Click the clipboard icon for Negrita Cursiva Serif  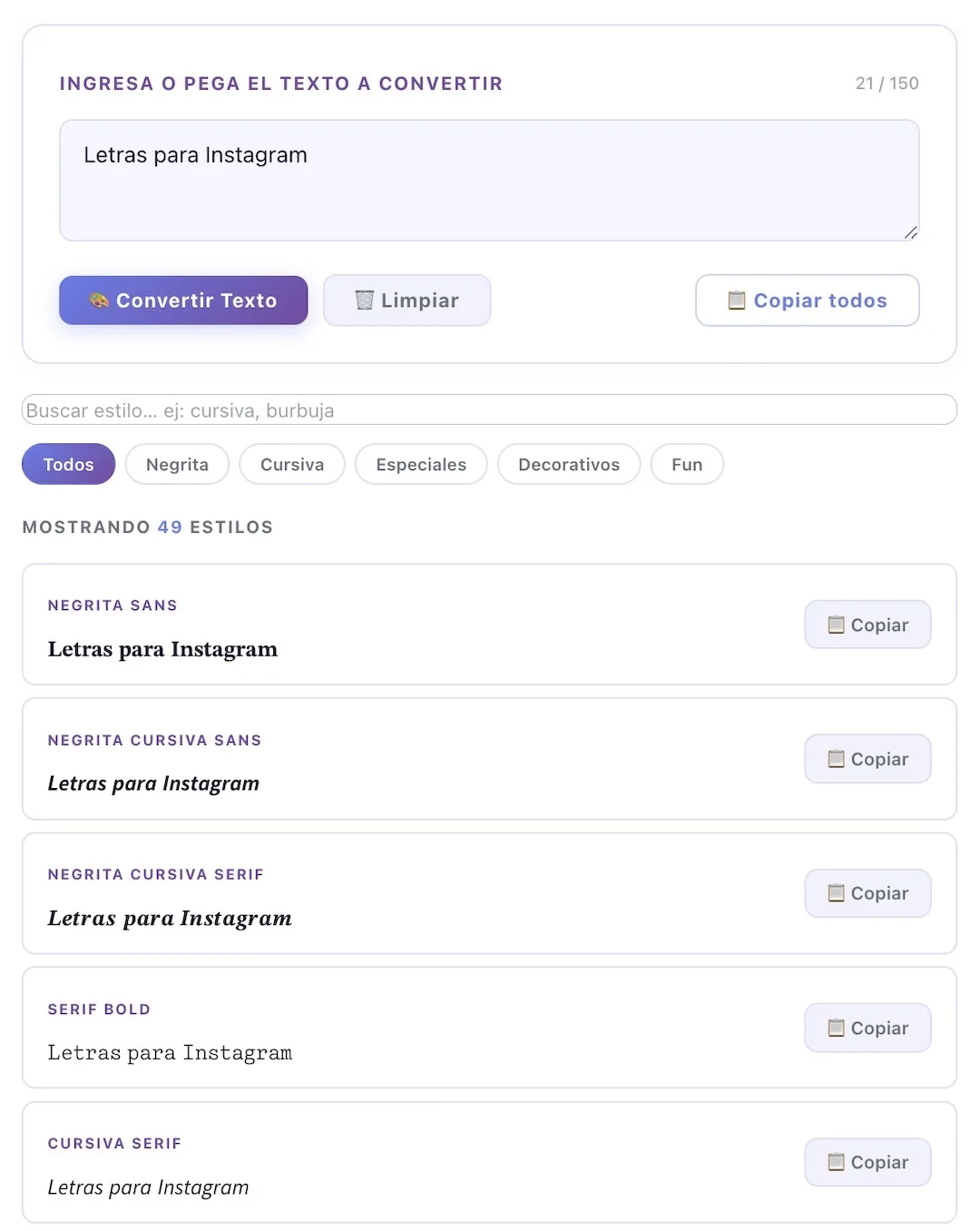coord(837,893)
